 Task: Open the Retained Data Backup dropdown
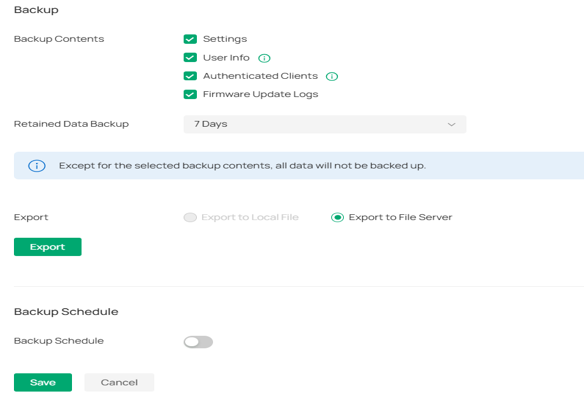[325, 124]
